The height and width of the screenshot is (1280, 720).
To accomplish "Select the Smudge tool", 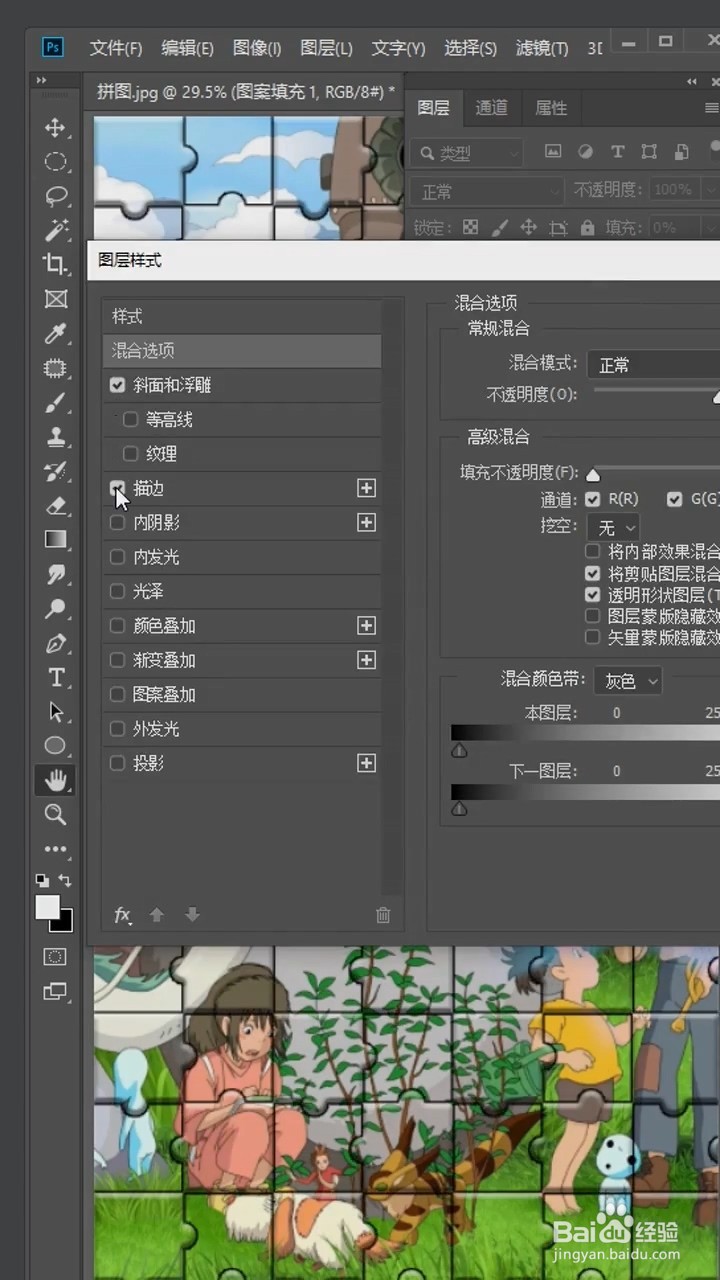I will pos(55,574).
